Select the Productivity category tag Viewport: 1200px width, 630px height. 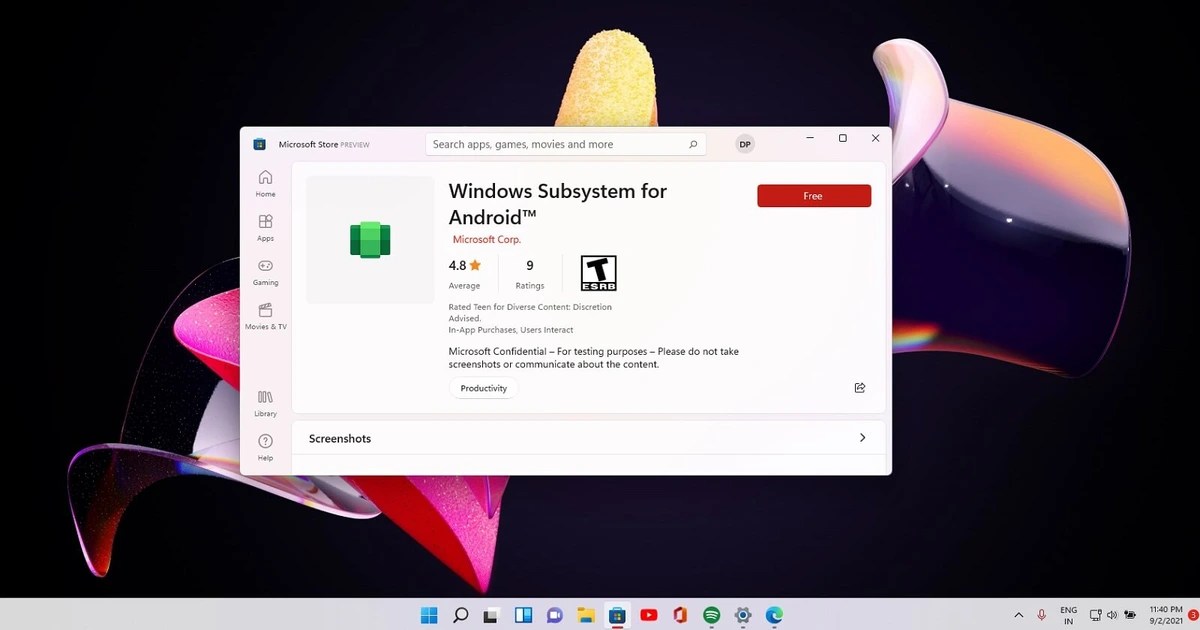(483, 388)
